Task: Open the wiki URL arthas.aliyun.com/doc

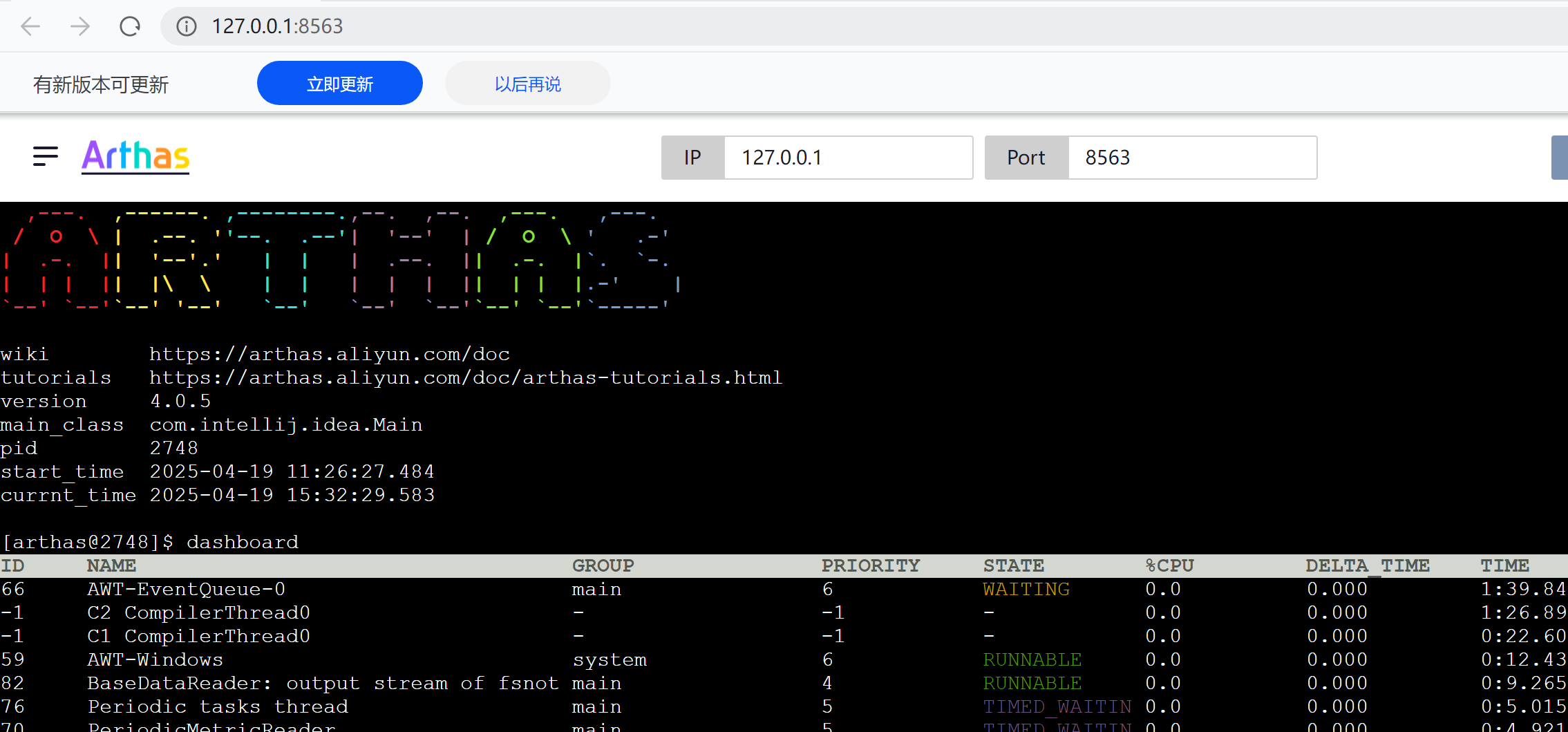Action: (x=330, y=354)
